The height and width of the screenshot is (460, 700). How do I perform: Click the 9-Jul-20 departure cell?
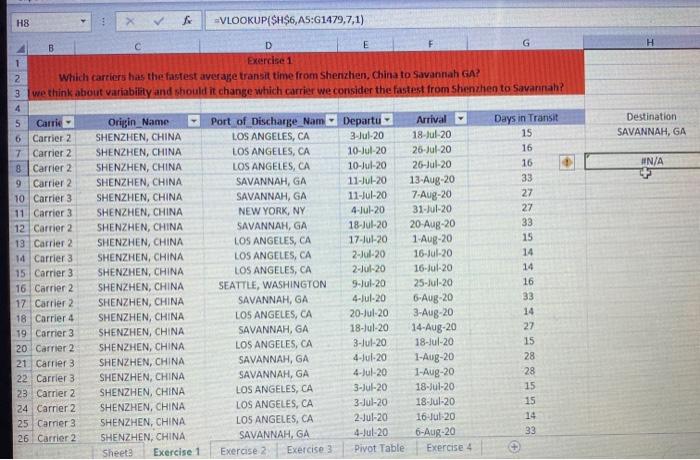[368, 283]
